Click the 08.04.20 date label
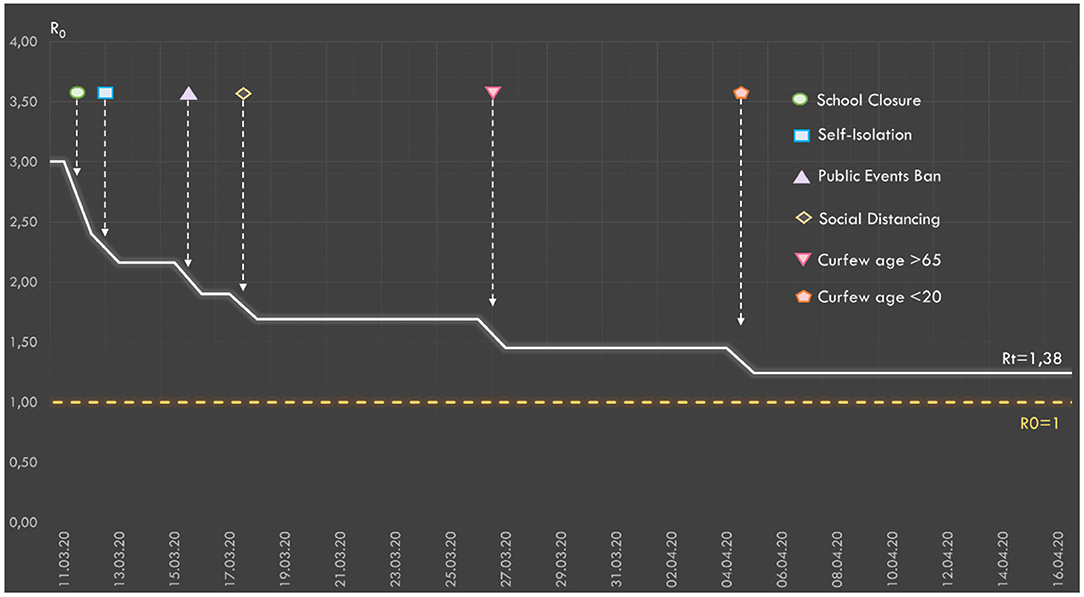Image resolution: width=1084 pixels, height=597 pixels. click(838, 558)
